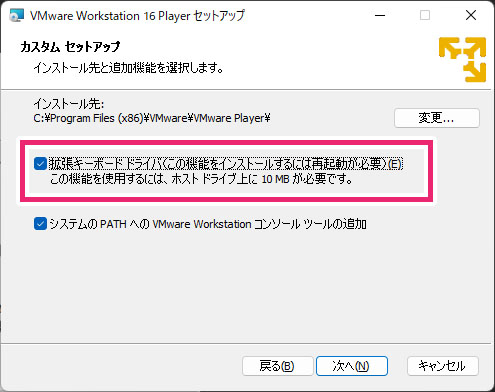Toggle the システムの PATH への追加 checkbox

click(x=40, y=224)
